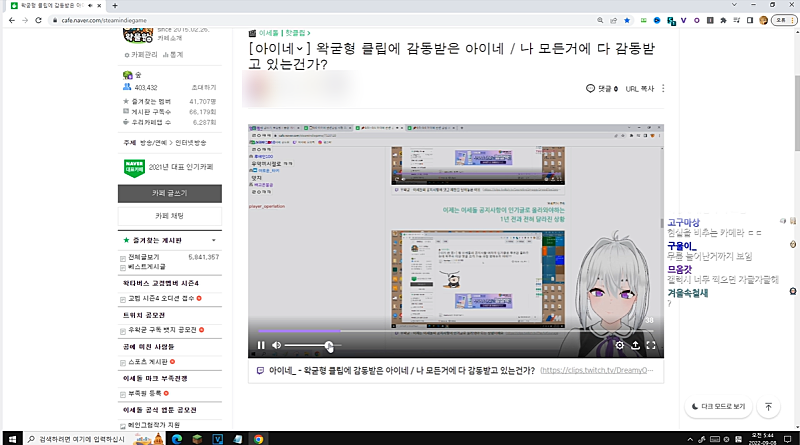Toggle the browser side panel icon
The width and height of the screenshot is (800, 445).
tap(750, 20)
